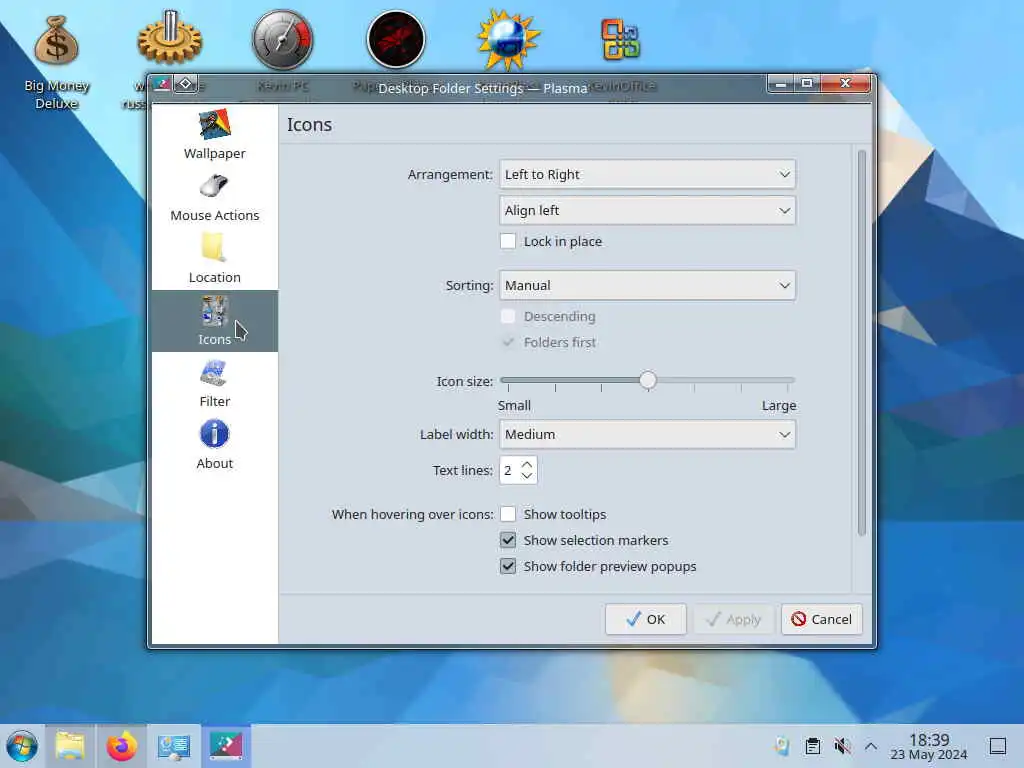Click the clipboard tray icon

[x=812, y=746]
